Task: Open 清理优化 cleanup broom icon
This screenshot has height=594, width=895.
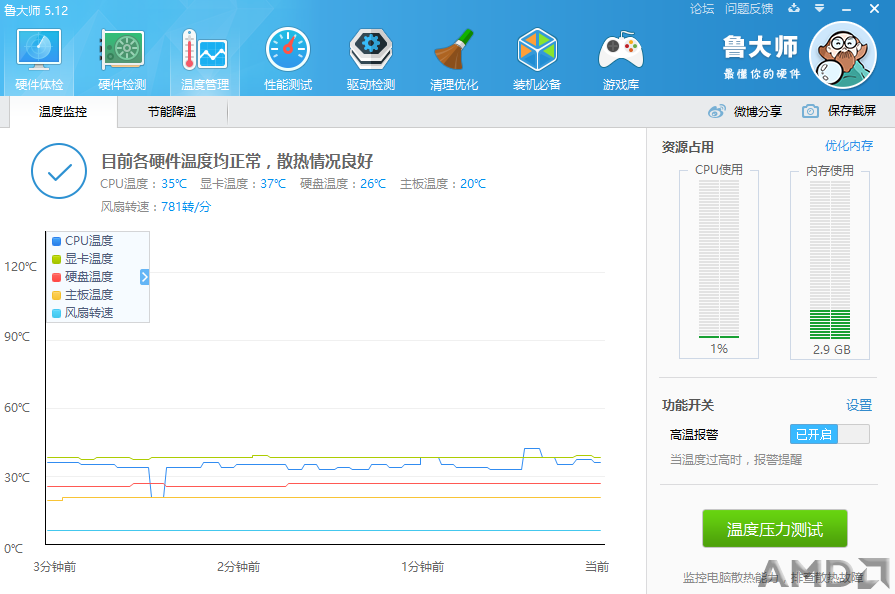Action: click(454, 59)
